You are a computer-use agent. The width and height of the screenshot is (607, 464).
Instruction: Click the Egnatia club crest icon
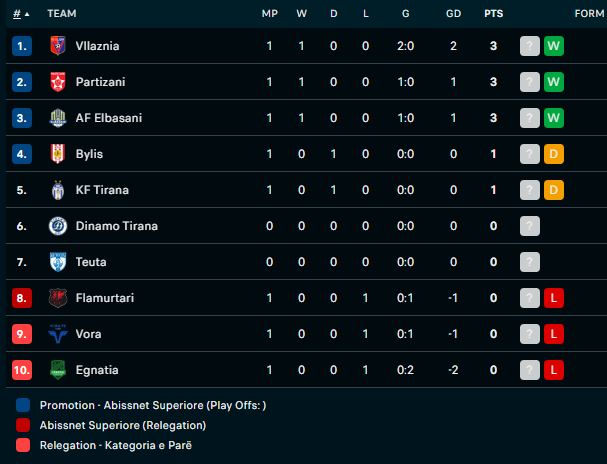click(57, 370)
